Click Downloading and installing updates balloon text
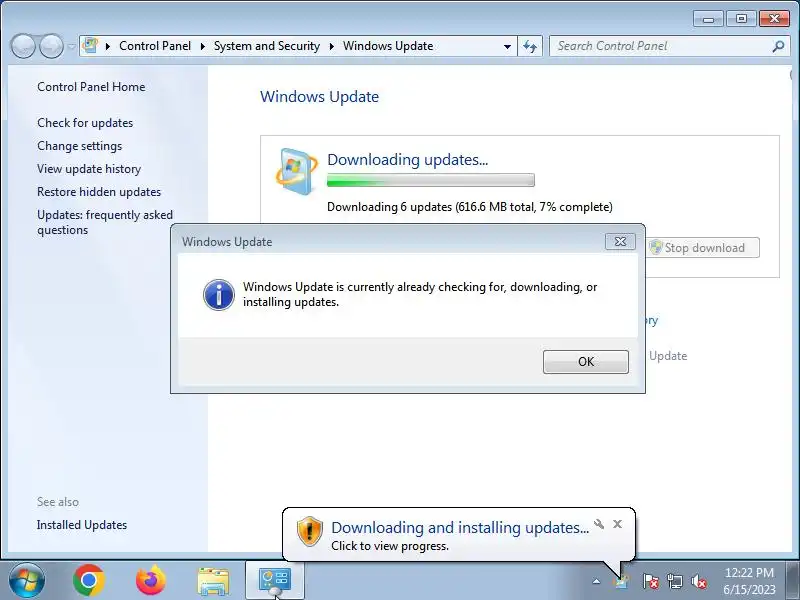 pos(460,528)
